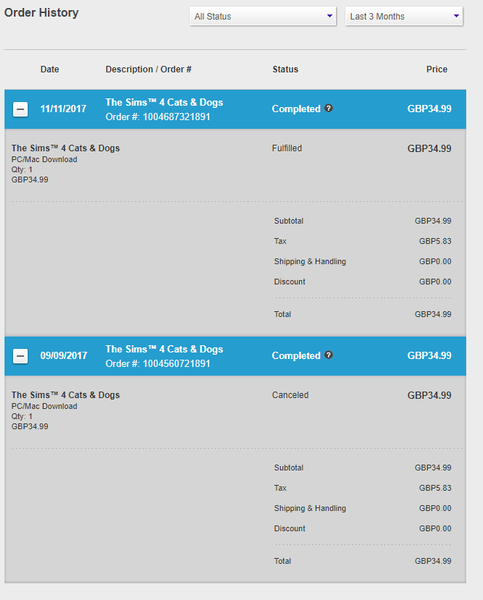This screenshot has width=483, height=600.
Task: Click the Completed status of the 11/11/2017 order
Action: (296, 109)
